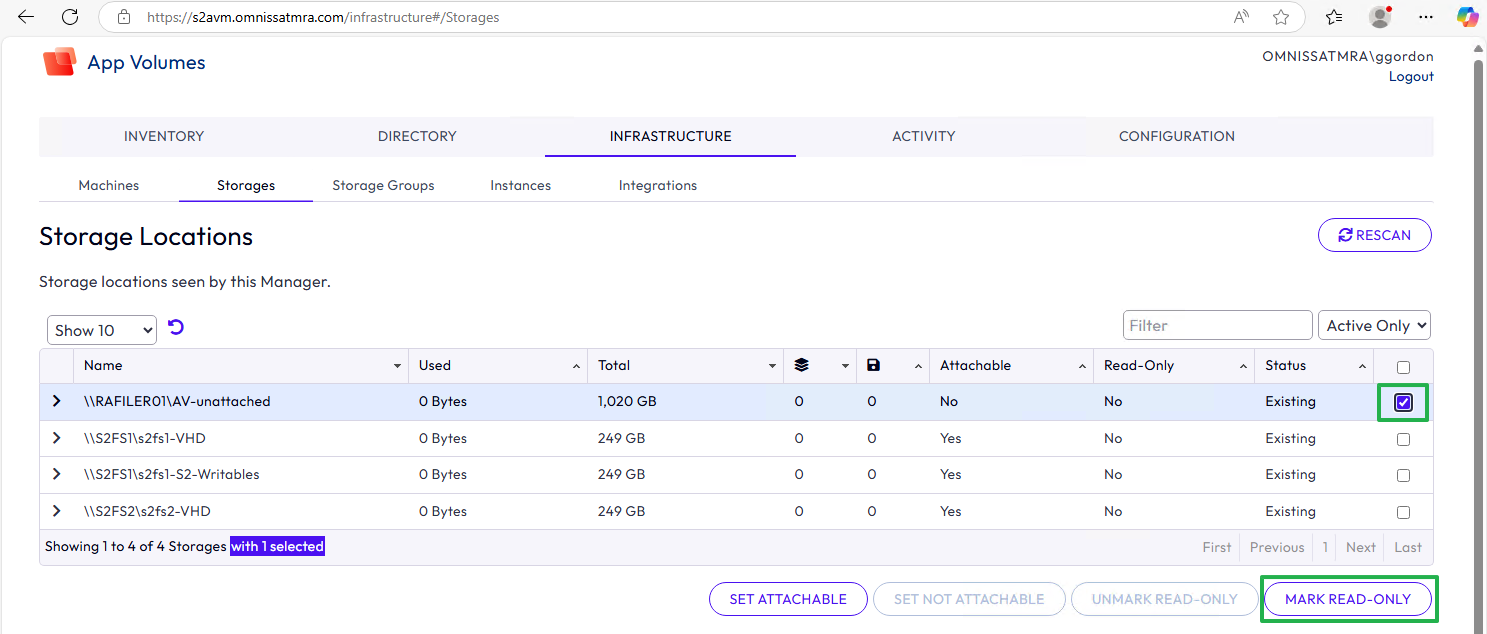Click the purple reset table icon
1487x634 pixels.
pos(176,328)
